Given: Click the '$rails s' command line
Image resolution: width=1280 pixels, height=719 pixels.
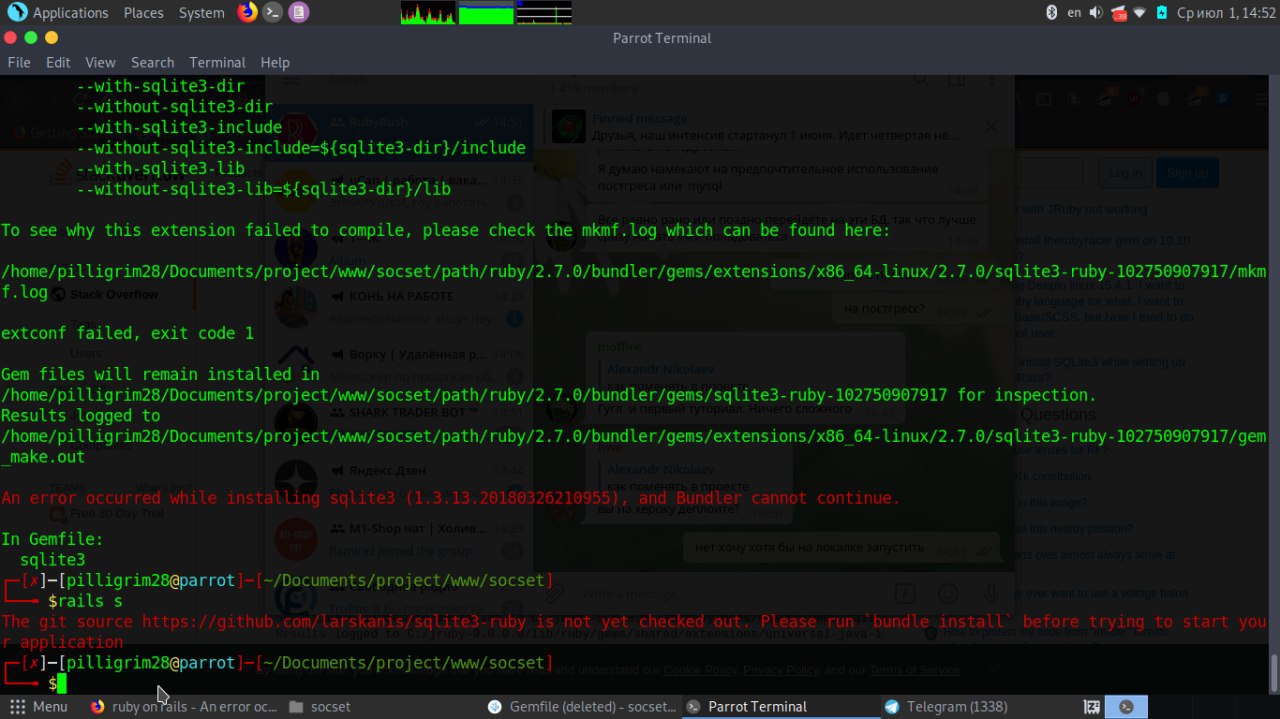Looking at the screenshot, I should coord(85,601).
